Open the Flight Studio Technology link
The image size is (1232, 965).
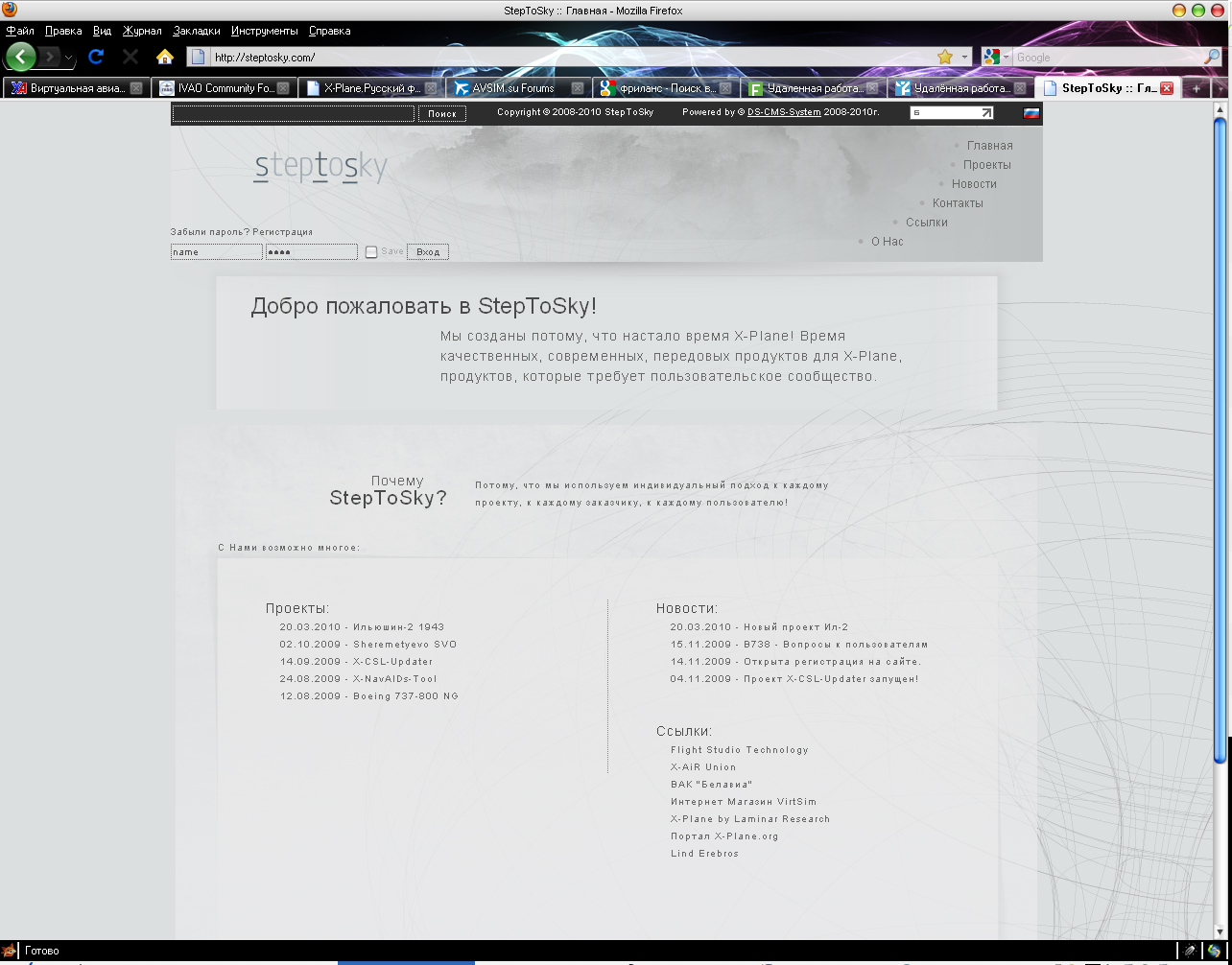pos(740,750)
